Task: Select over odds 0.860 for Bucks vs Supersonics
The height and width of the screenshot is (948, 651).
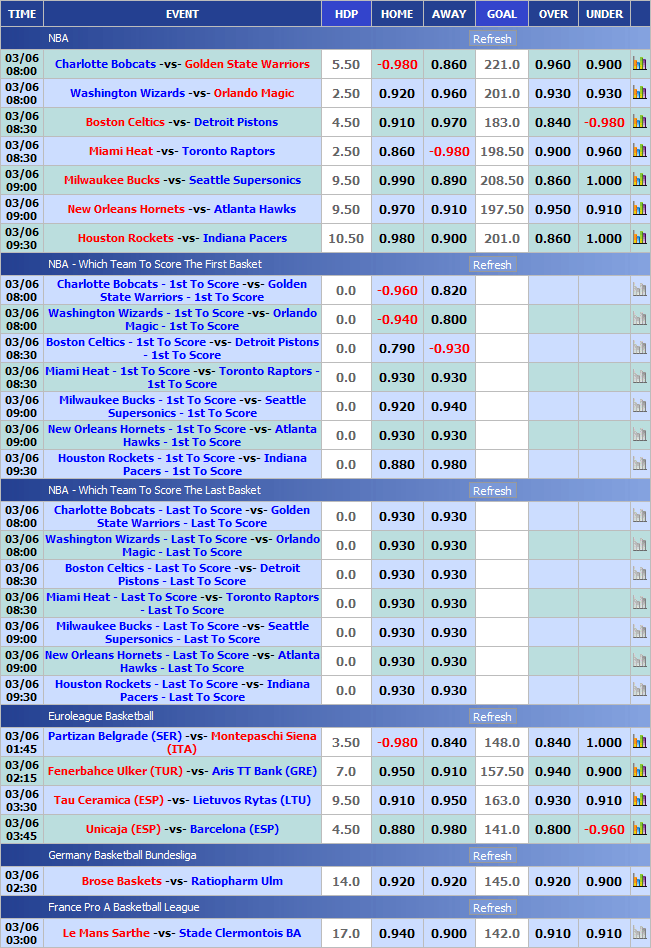Action: 553,181
